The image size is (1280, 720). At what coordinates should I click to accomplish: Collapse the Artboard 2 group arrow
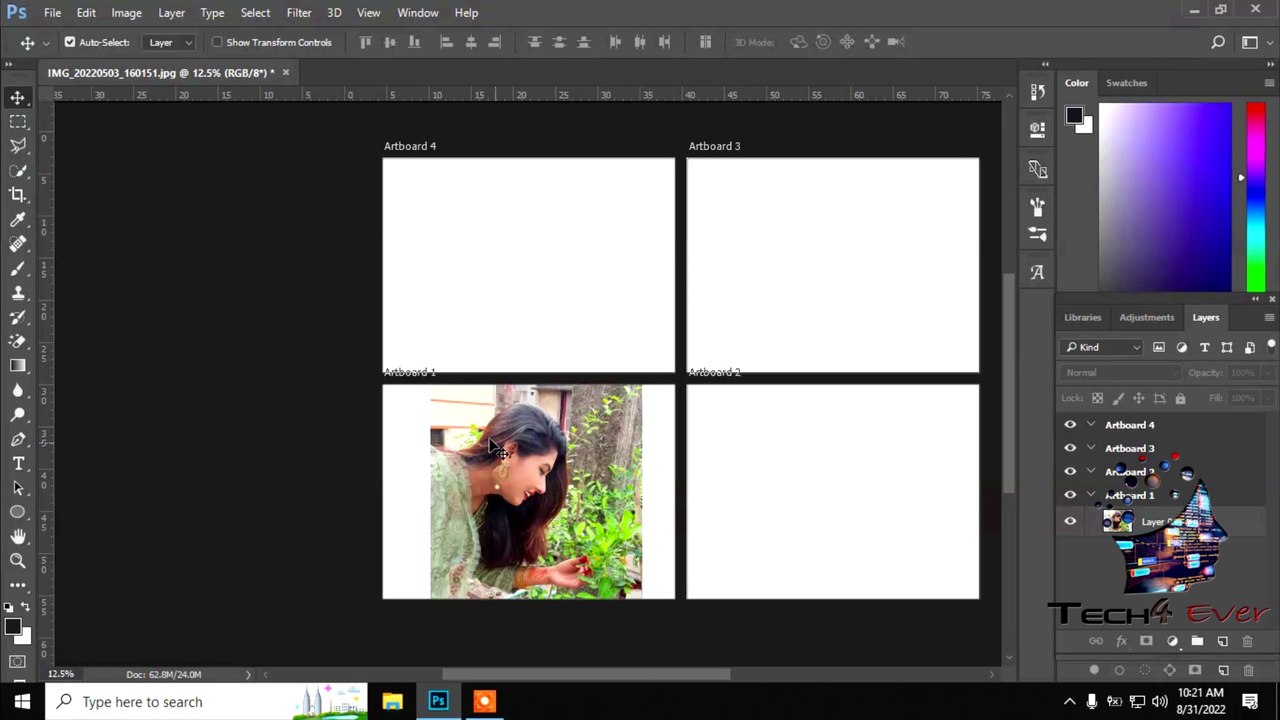pyautogui.click(x=1091, y=471)
